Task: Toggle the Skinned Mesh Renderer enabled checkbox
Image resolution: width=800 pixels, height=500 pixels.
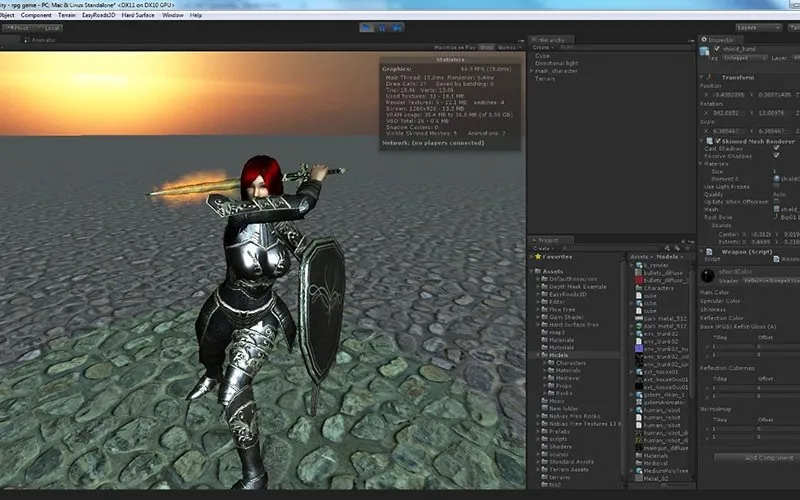Action: click(718, 141)
